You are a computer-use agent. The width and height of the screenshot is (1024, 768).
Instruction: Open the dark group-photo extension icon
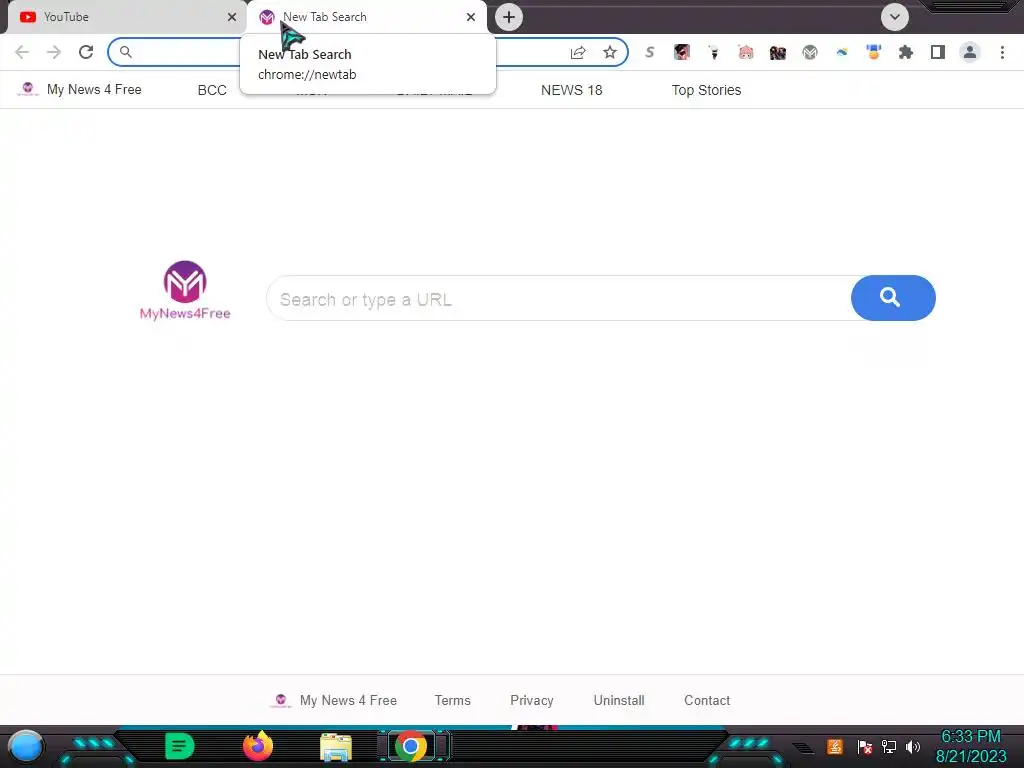click(x=778, y=52)
